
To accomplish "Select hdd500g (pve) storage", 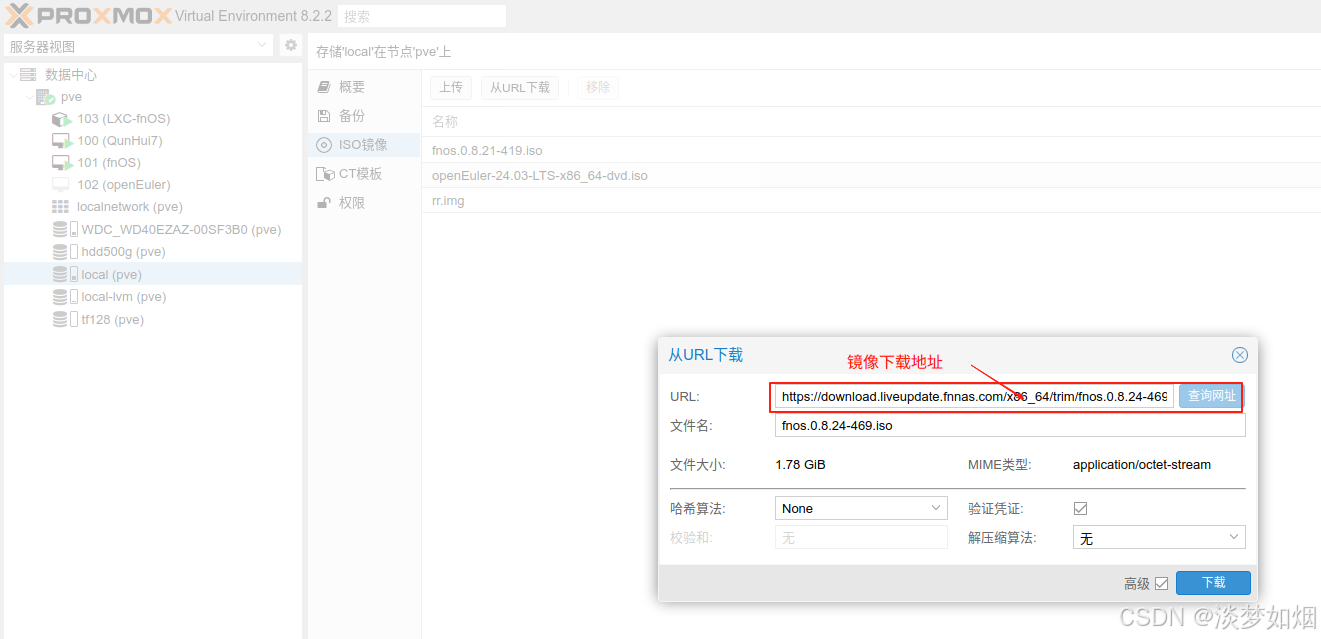I will 123,252.
